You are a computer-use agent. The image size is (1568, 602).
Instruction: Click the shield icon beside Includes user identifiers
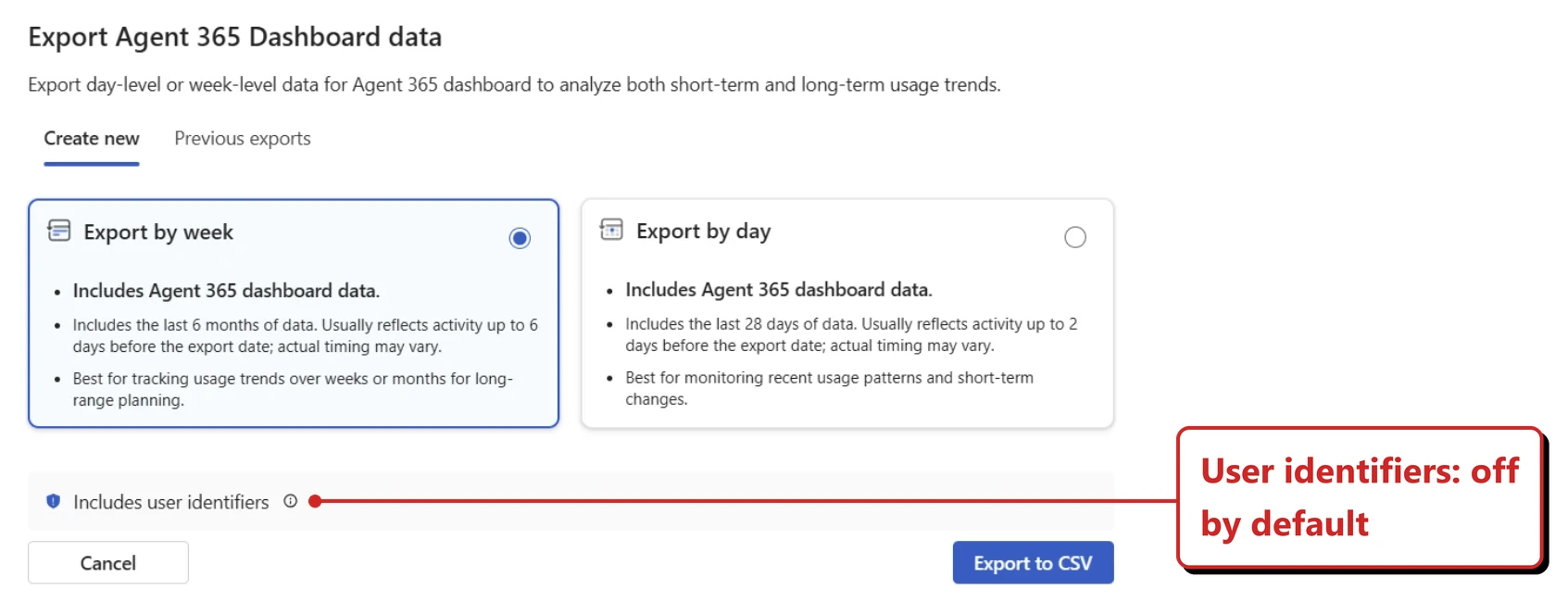(54, 501)
